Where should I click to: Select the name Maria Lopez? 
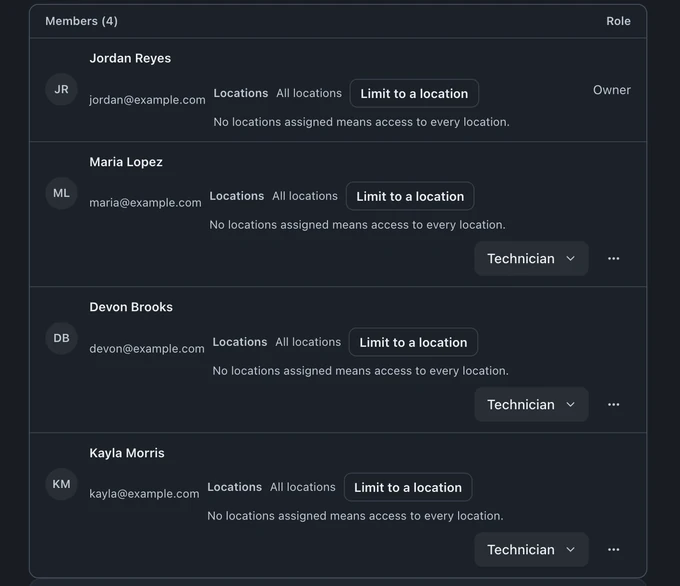(x=126, y=162)
